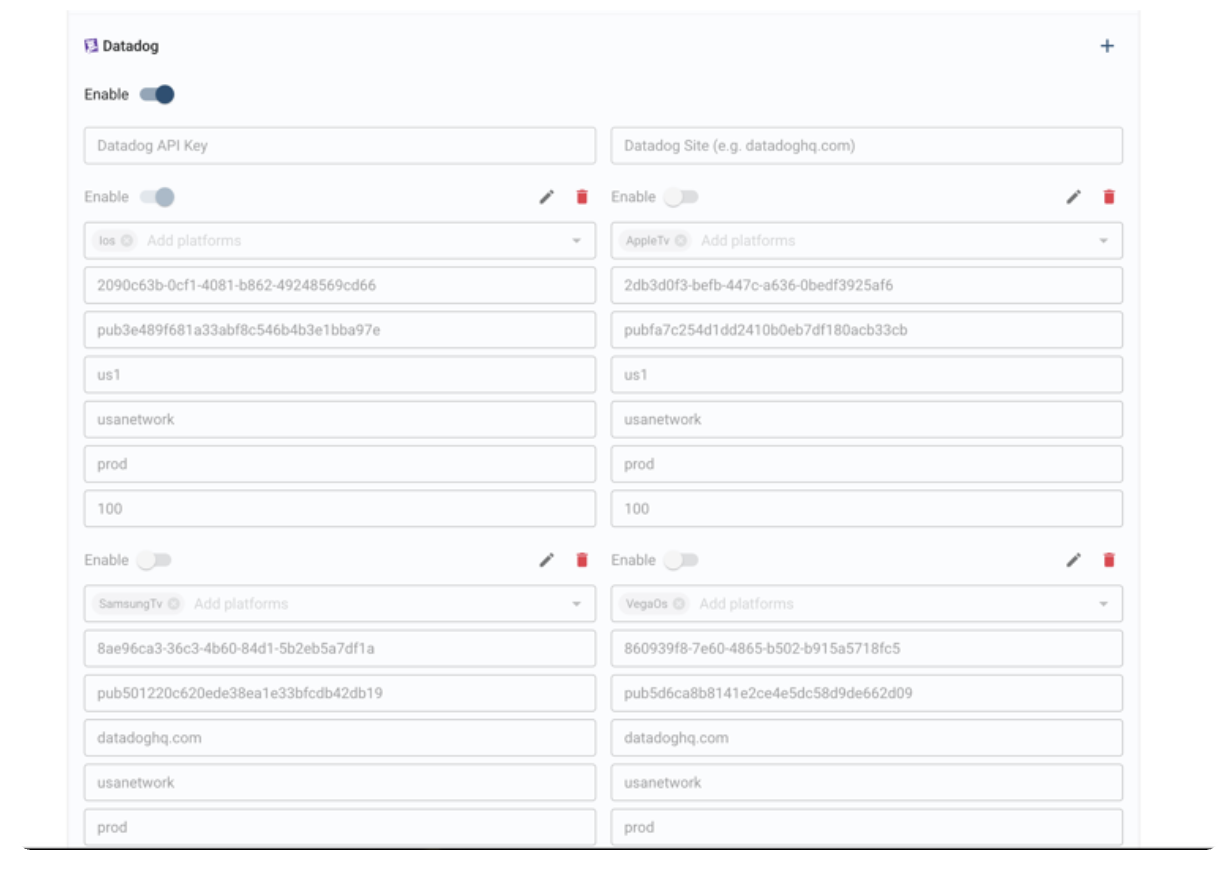Delete the VegaOs platform configuration
The width and height of the screenshot is (1228, 872).
click(x=1109, y=560)
